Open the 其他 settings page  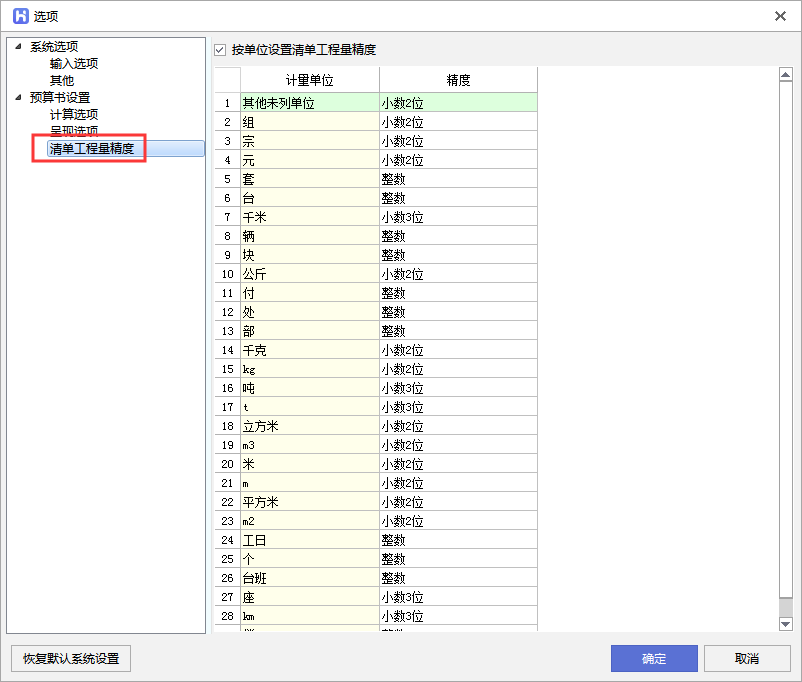pos(62,80)
